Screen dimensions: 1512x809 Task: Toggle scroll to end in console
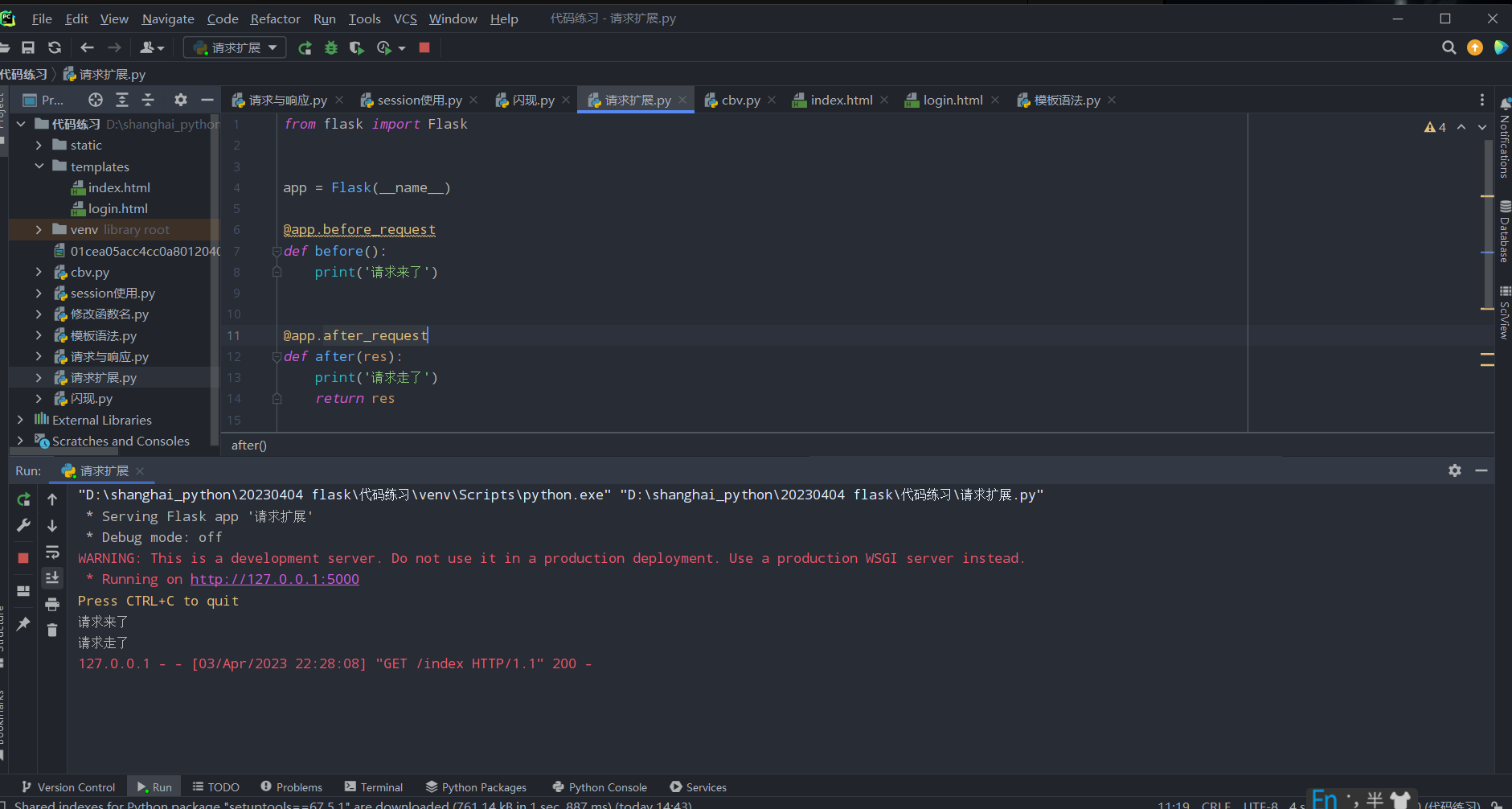coord(52,577)
